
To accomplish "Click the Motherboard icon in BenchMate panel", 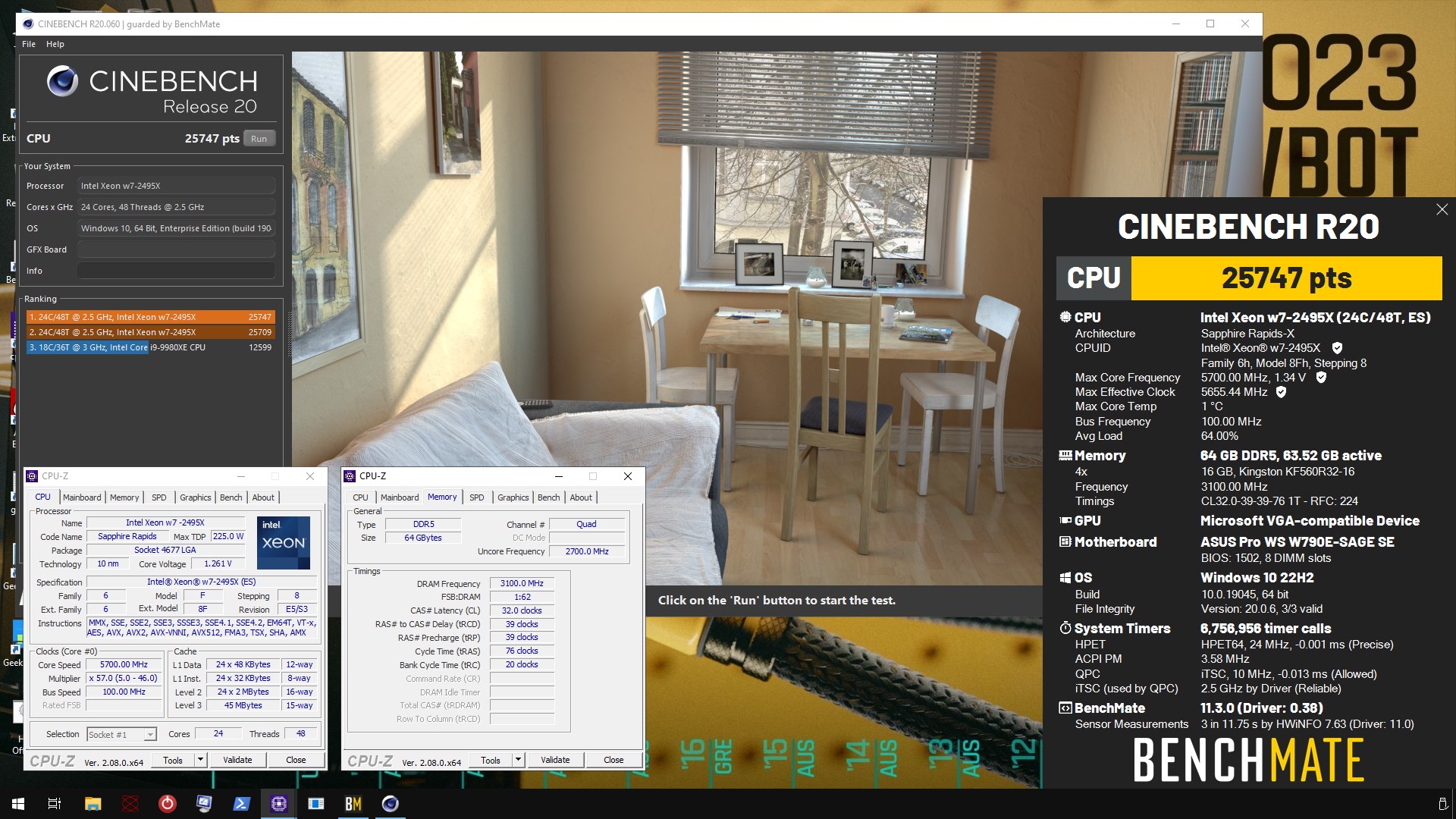I will (x=1065, y=542).
